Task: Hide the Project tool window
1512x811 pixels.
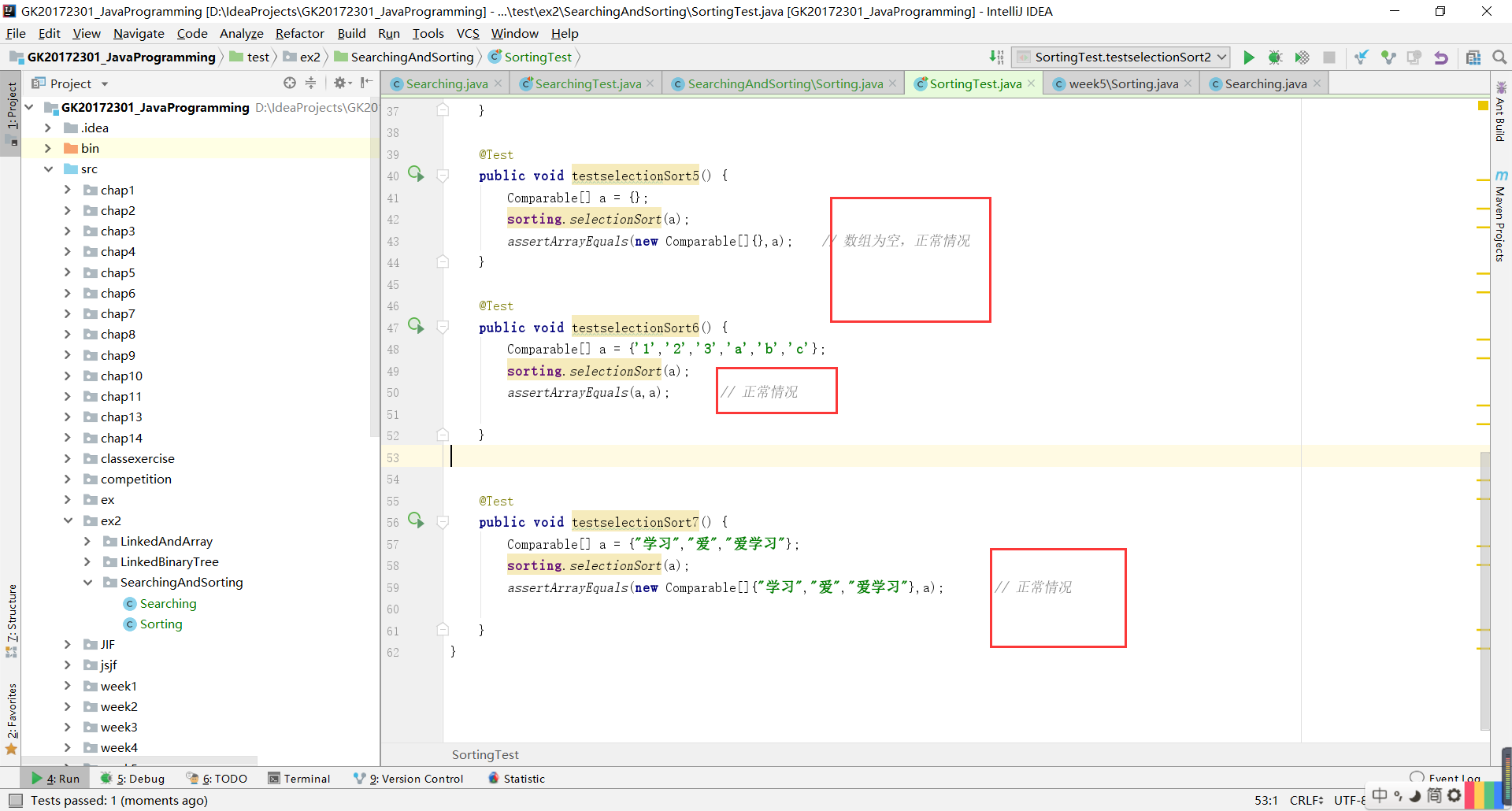Action: pos(366,83)
